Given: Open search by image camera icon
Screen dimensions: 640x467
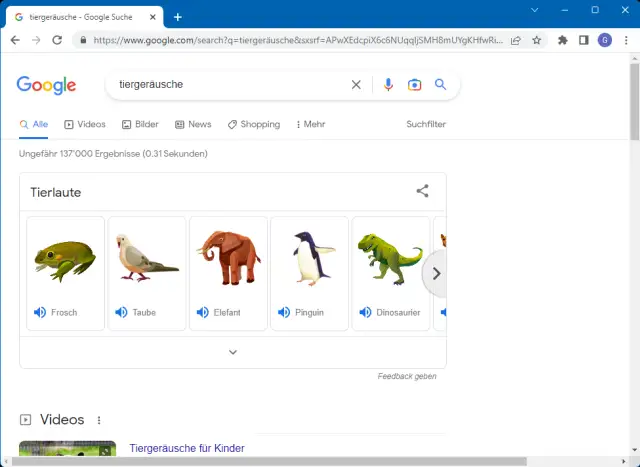Looking at the screenshot, I should 414,85.
